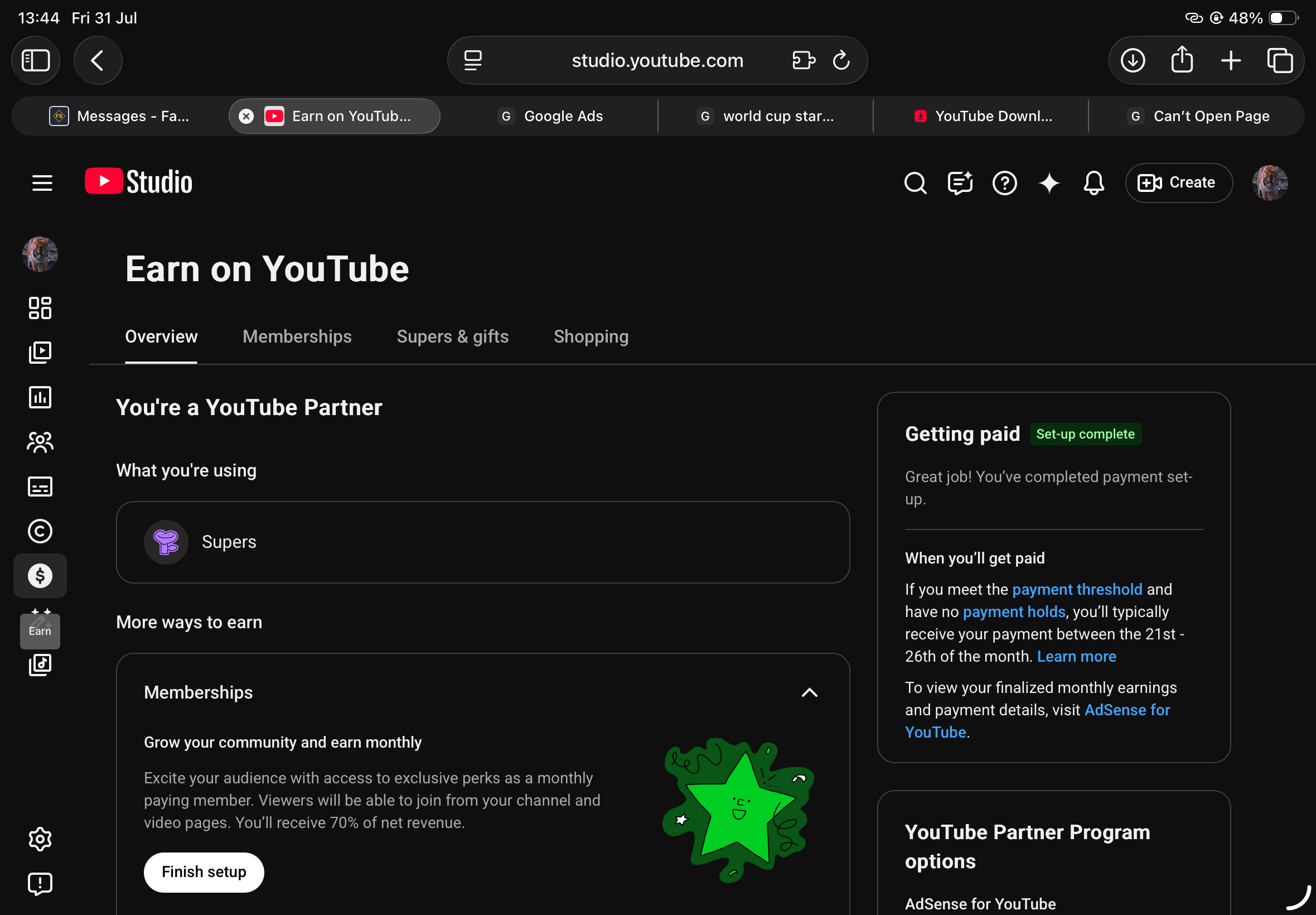Switch to the Shopping tab
Viewport: 1316px width, 915px height.
point(591,336)
